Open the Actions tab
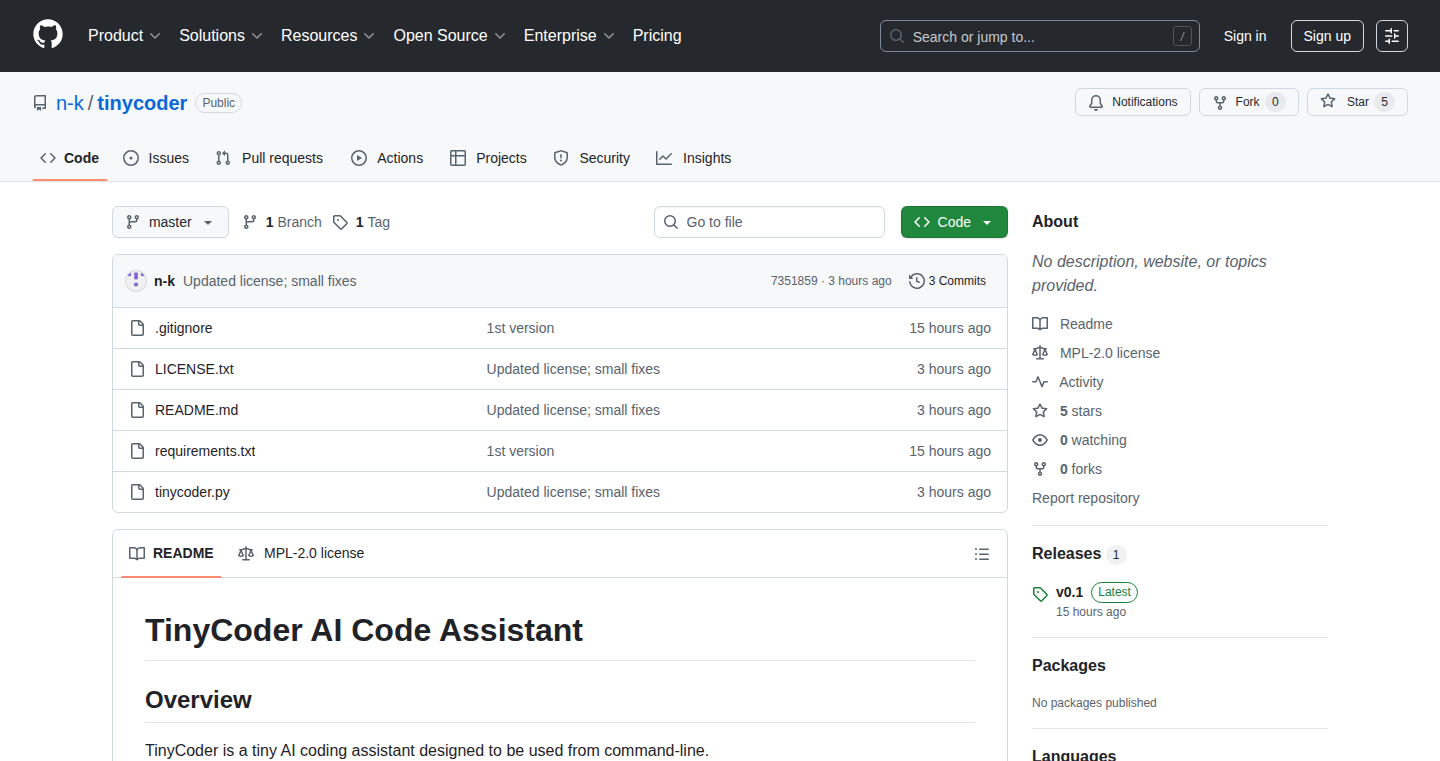Viewport: 1440px width, 761px height. [387, 158]
